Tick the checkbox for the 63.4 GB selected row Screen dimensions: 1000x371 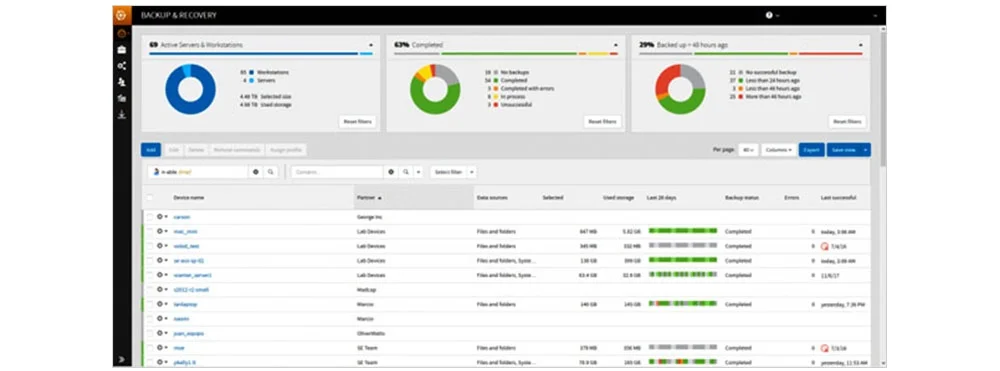(150, 275)
